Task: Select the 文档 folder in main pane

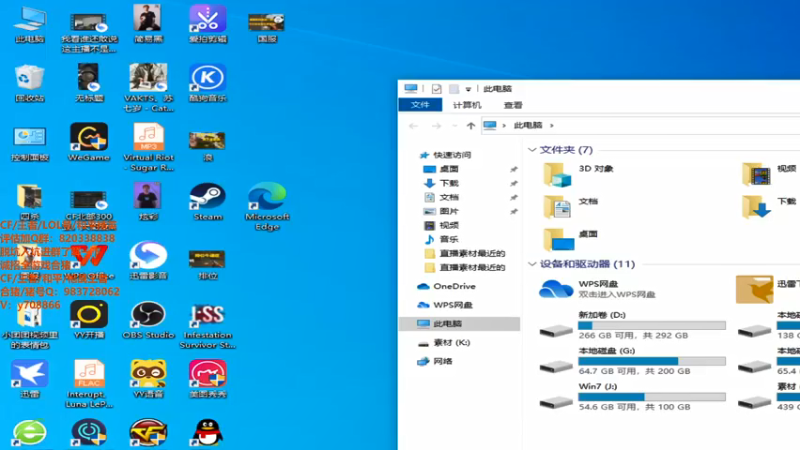Action: click(x=570, y=207)
